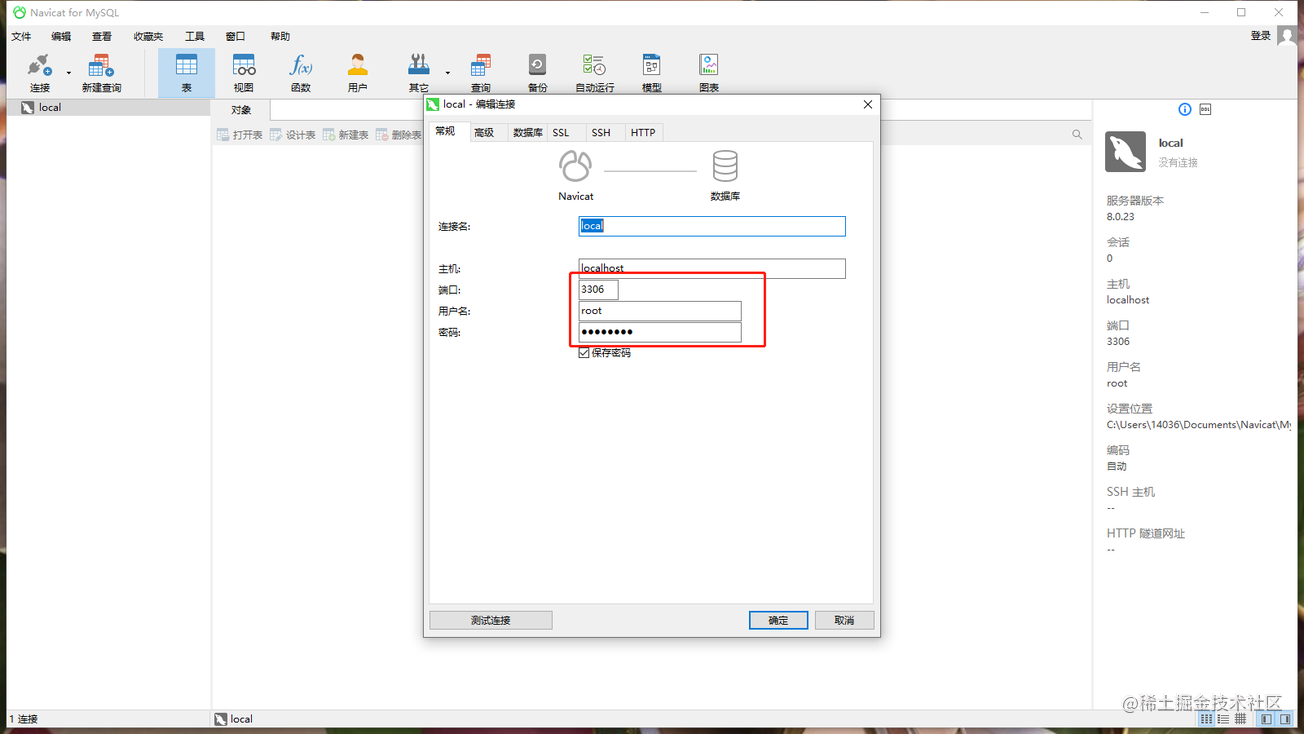Image resolution: width=1304 pixels, height=734 pixels.
Task: Confirm with the 确定 button
Action: coord(778,620)
